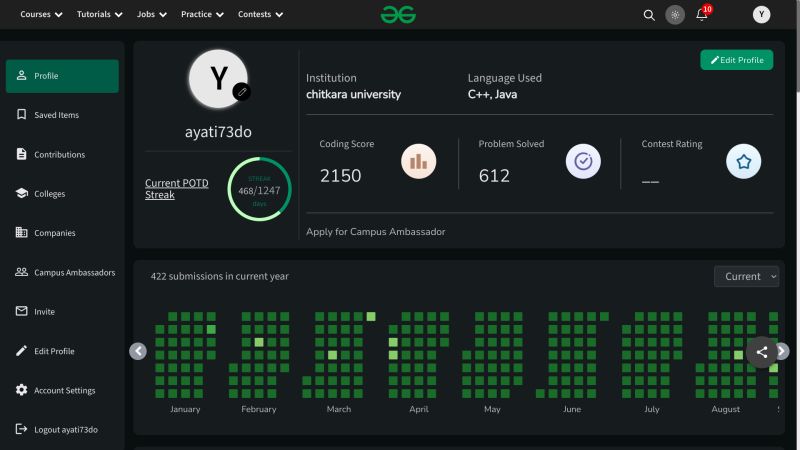The height and width of the screenshot is (450, 800).
Task: Select Profile in the sidebar
Action: pos(62,76)
